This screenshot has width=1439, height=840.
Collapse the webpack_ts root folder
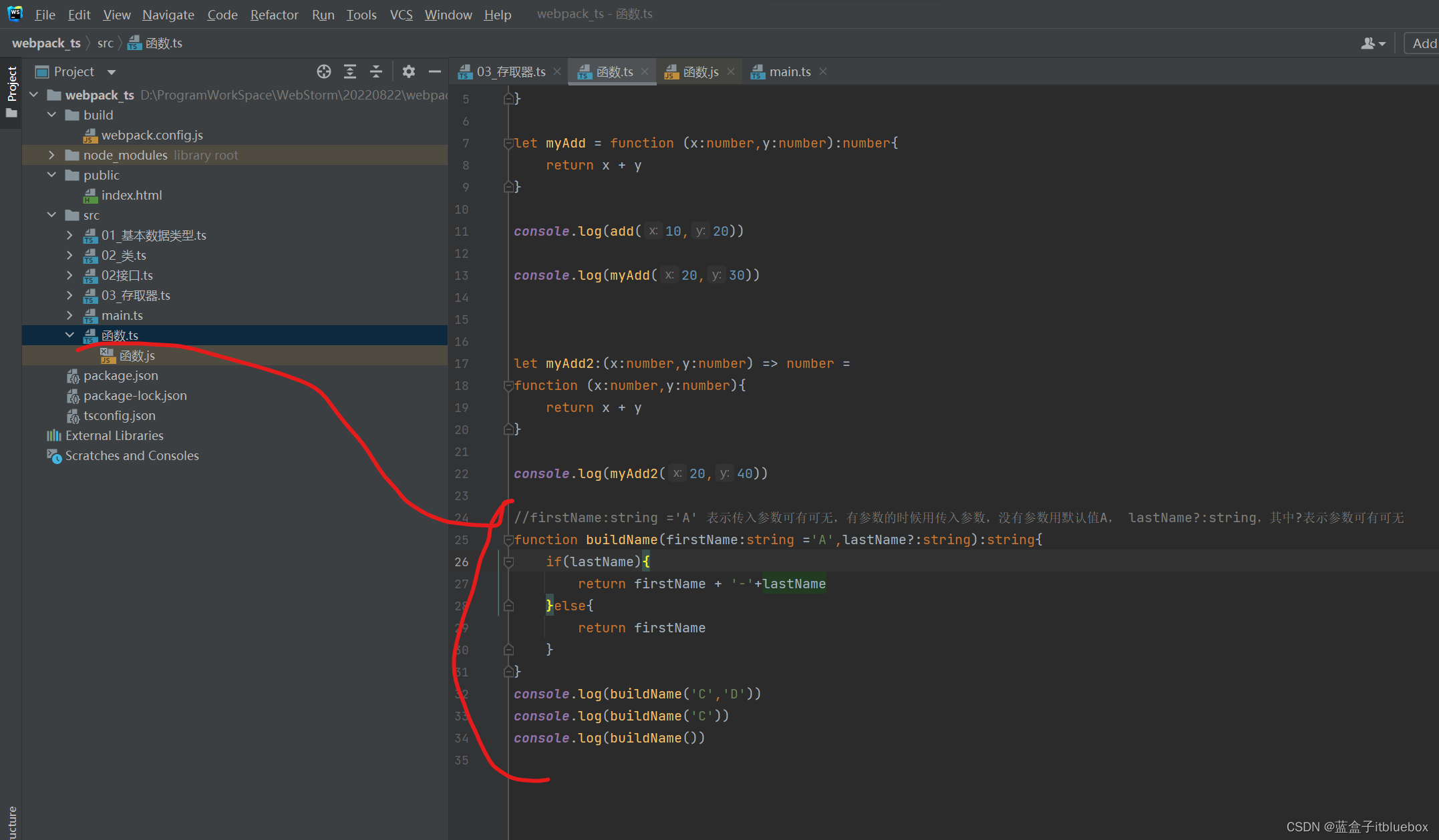pos(34,95)
